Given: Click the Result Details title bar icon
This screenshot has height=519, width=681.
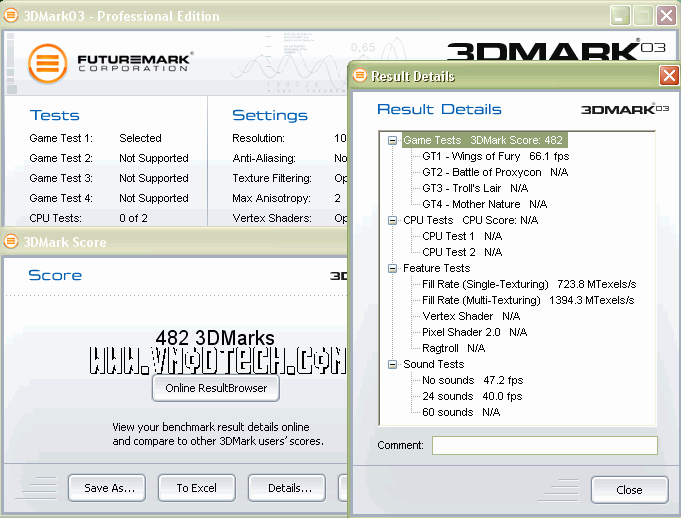Looking at the screenshot, I should point(360,76).
